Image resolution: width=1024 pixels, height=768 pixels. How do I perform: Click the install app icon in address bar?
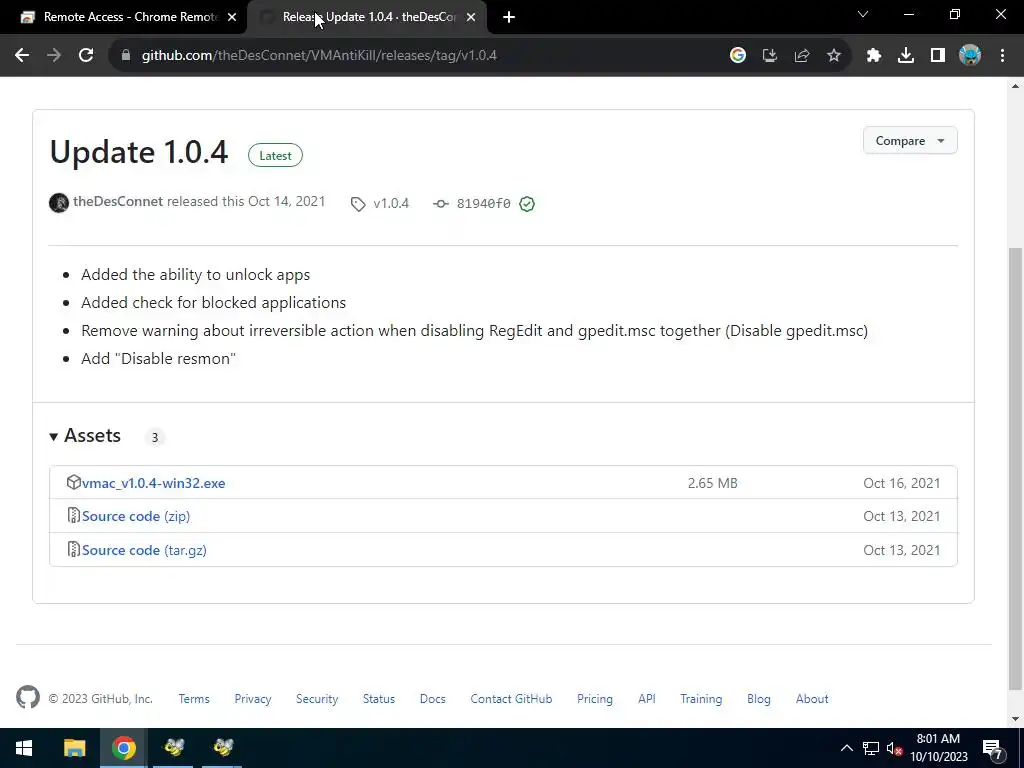point(770,56)
